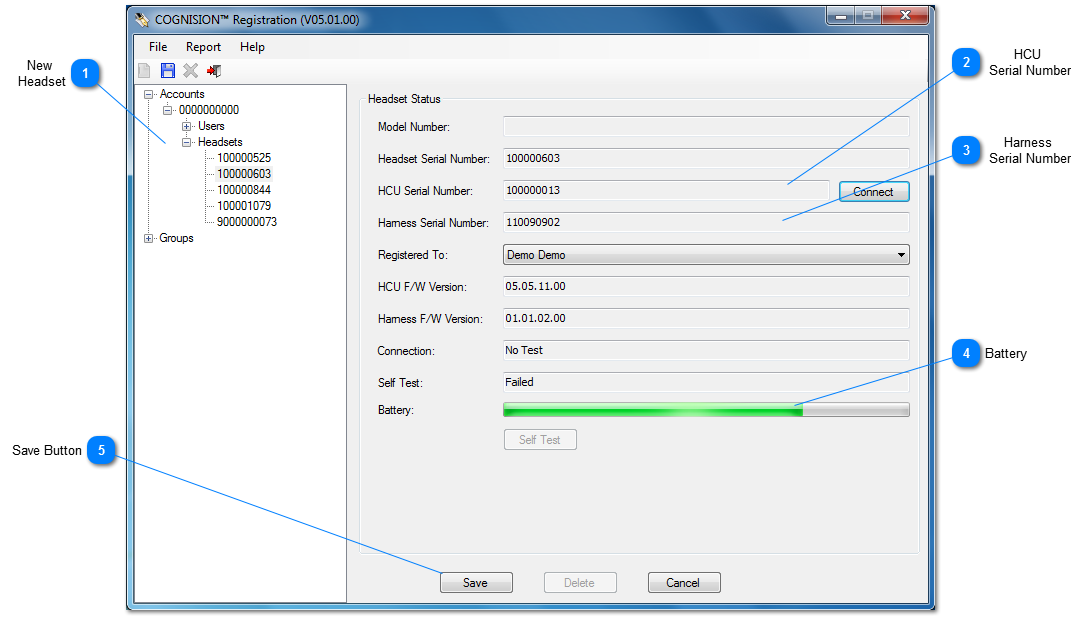Screen dimensions: 1087x619
Task: Open the Report menu
Action: [203, 47]
